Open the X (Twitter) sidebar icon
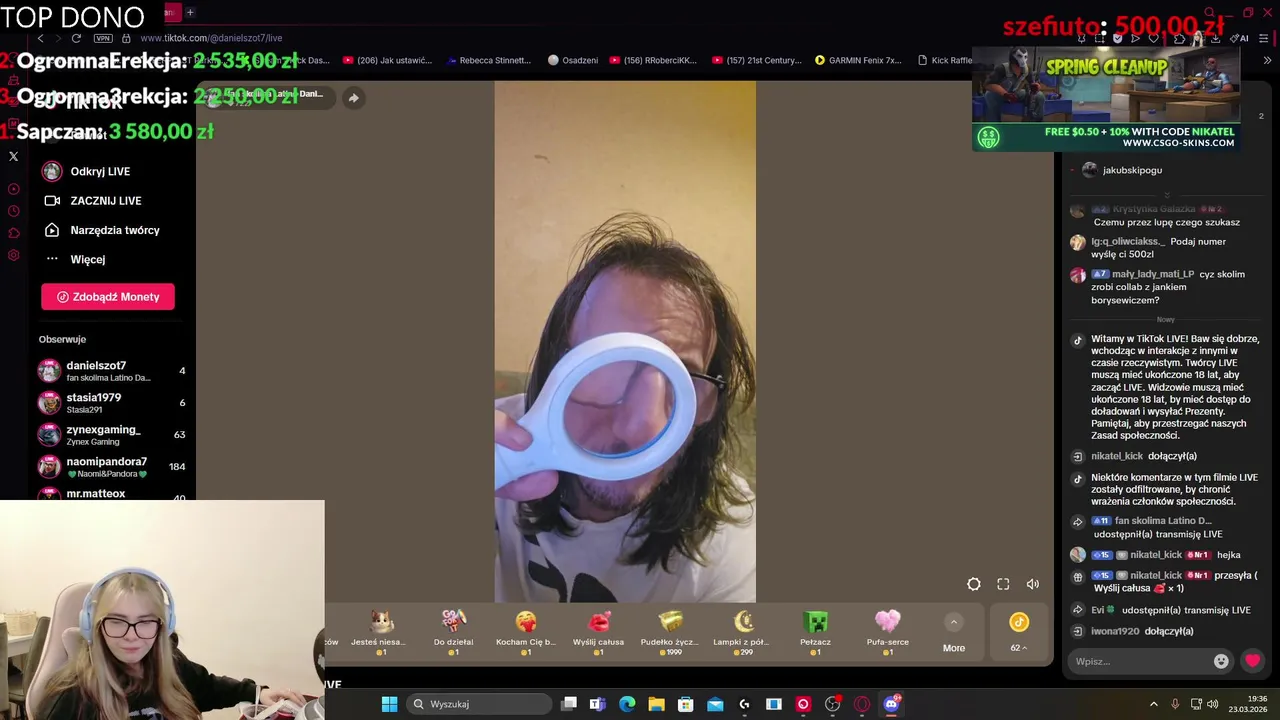The height and width of the screenshot is (720, 1280). click(x=13, y=156)
